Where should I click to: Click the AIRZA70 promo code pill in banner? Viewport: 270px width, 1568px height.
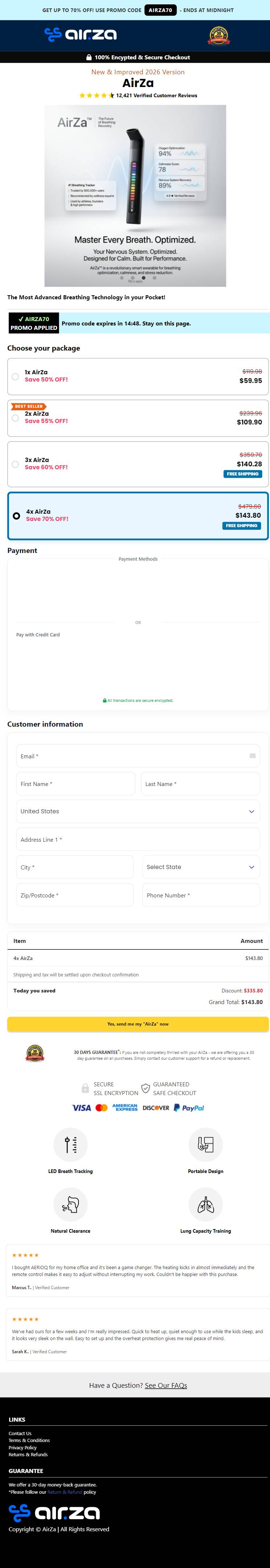pos(161,10)
